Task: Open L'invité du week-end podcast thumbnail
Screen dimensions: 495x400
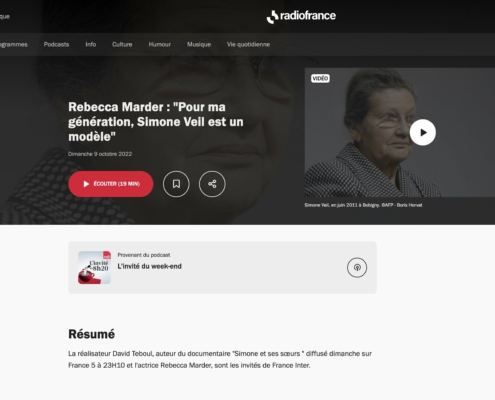Action: [x=94, y=267]
